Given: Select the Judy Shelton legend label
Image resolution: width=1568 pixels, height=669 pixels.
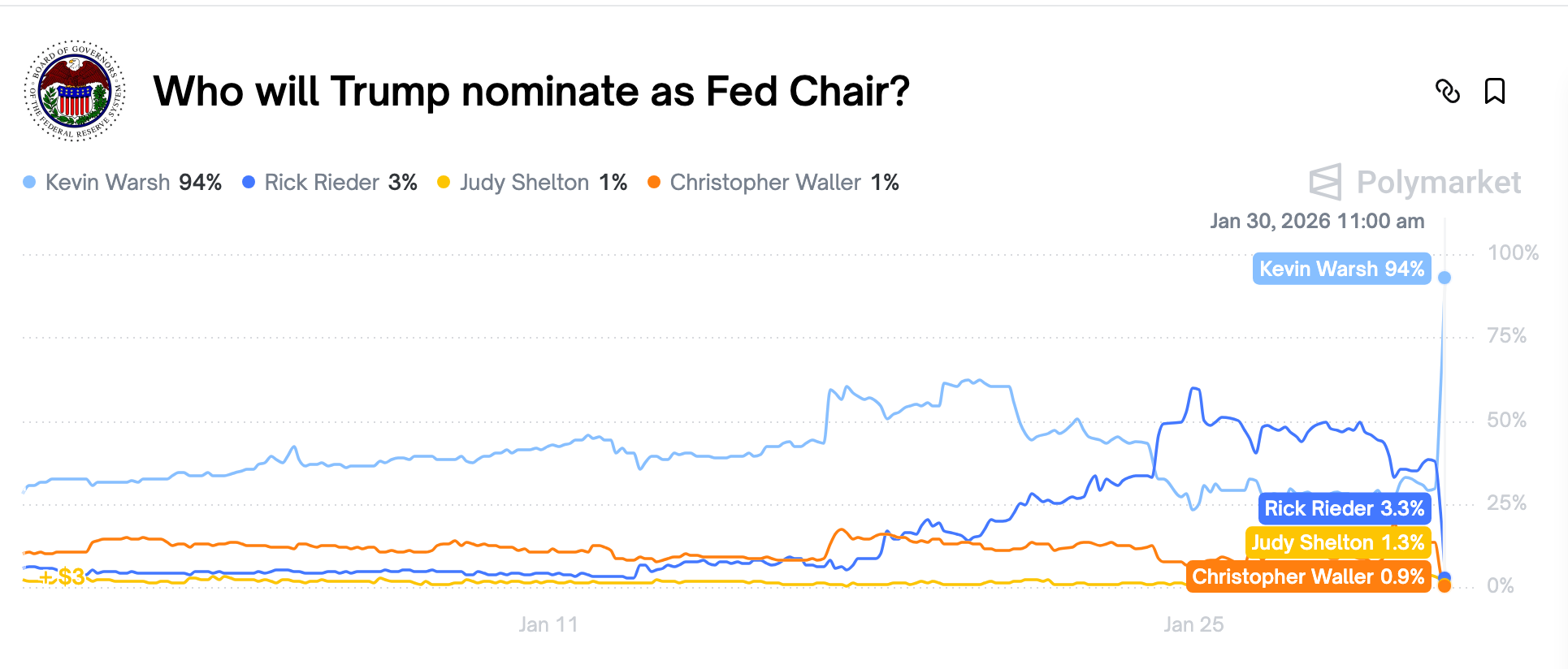Looking at the screenshot, I should 543,182.
